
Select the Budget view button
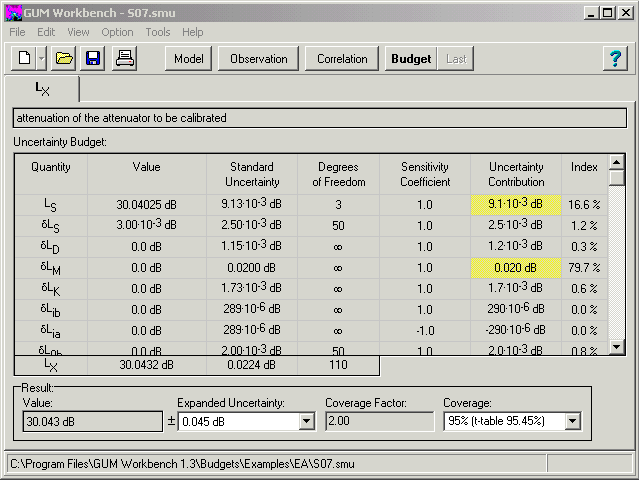[x=411, y=59]
